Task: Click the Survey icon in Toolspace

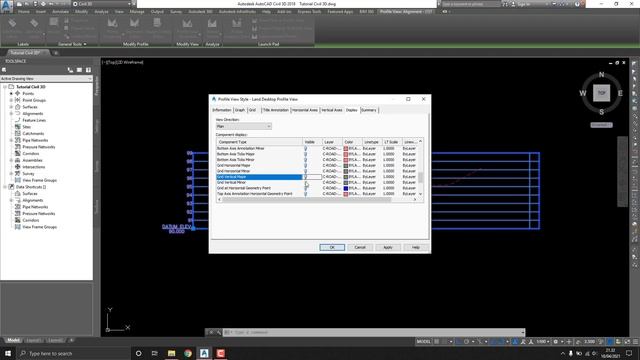Action: [x=18, y=173]
